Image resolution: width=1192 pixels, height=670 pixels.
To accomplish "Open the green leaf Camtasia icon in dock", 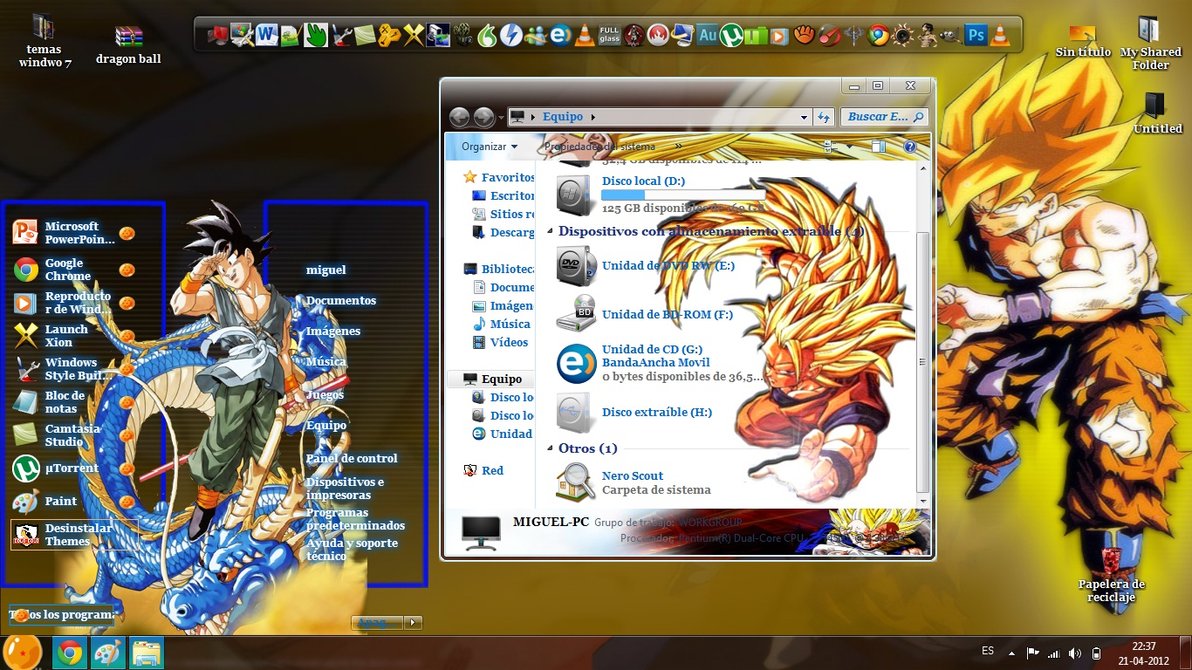I will click(364, 35).
